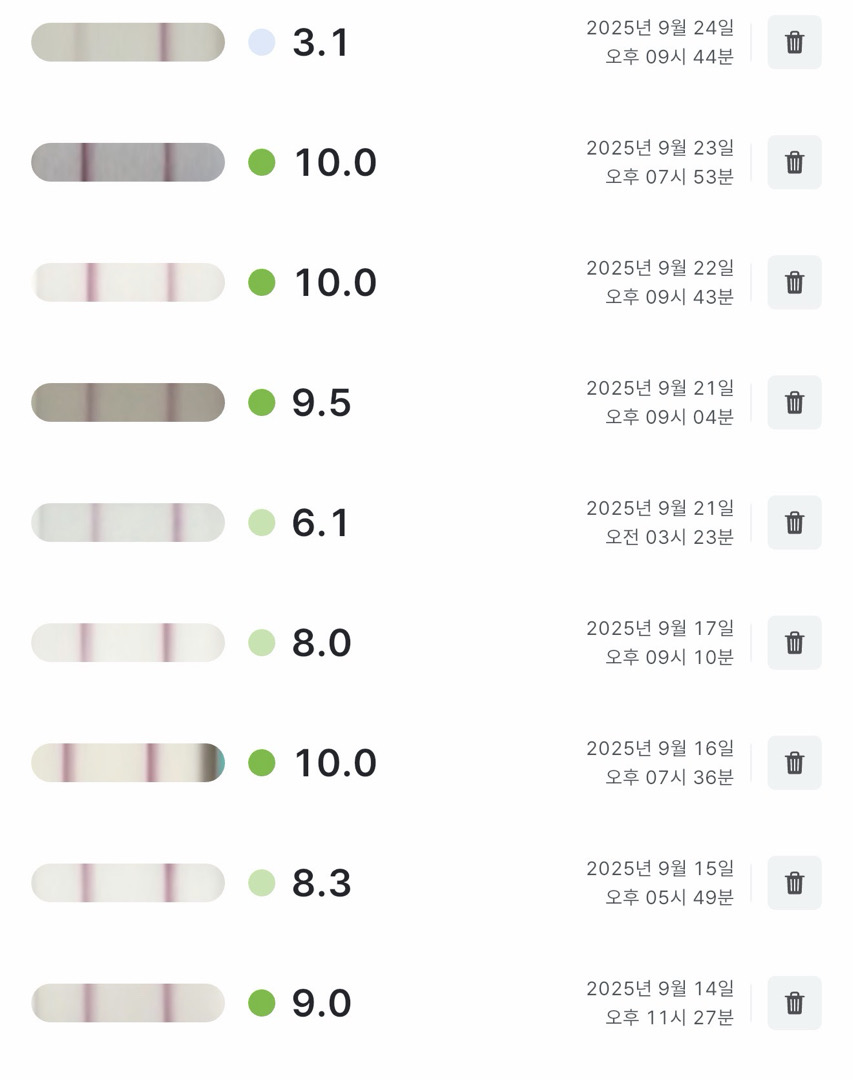Select the September 14 11:27 PM timestamp
The height and width of the screenshot is (1080, 853).
click(660, 1003)
